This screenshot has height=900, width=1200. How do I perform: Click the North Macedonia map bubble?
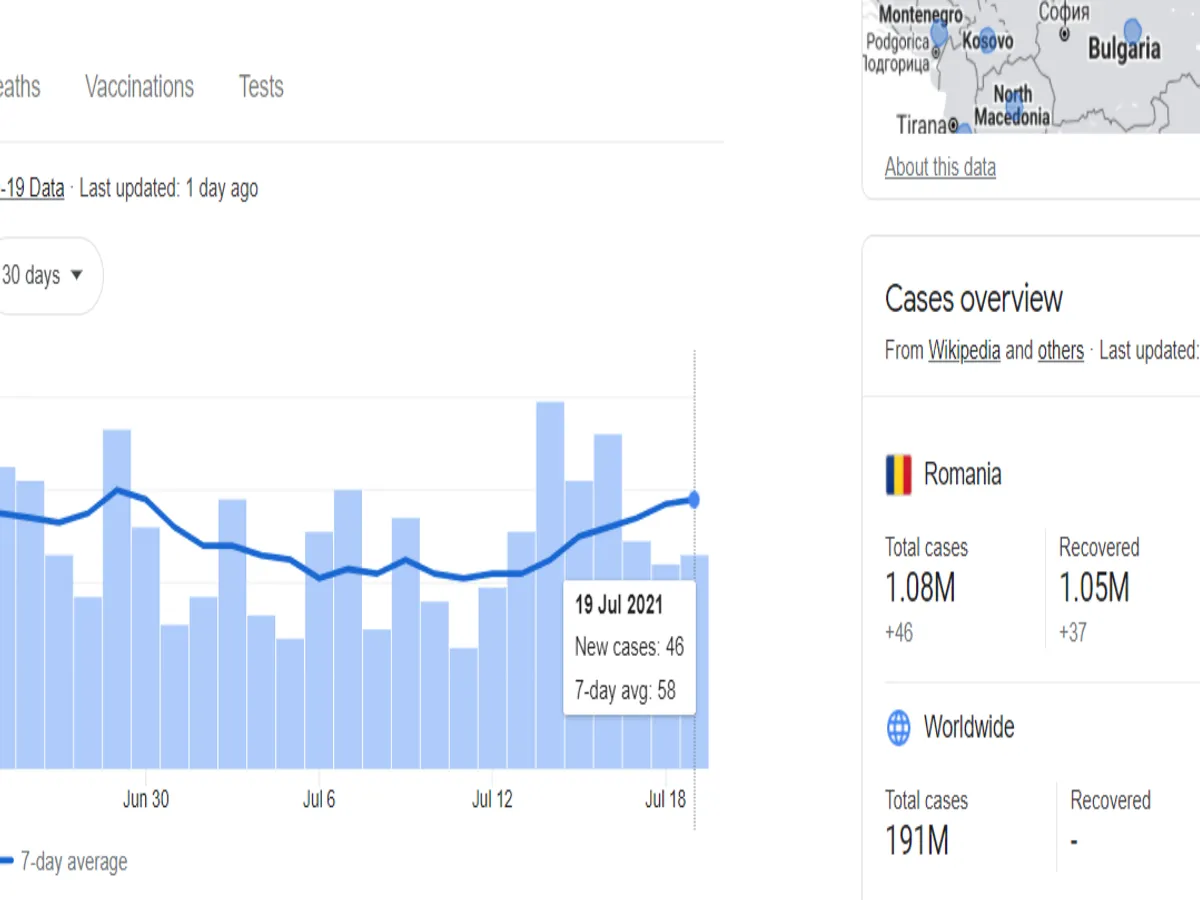click(1013, 95)
